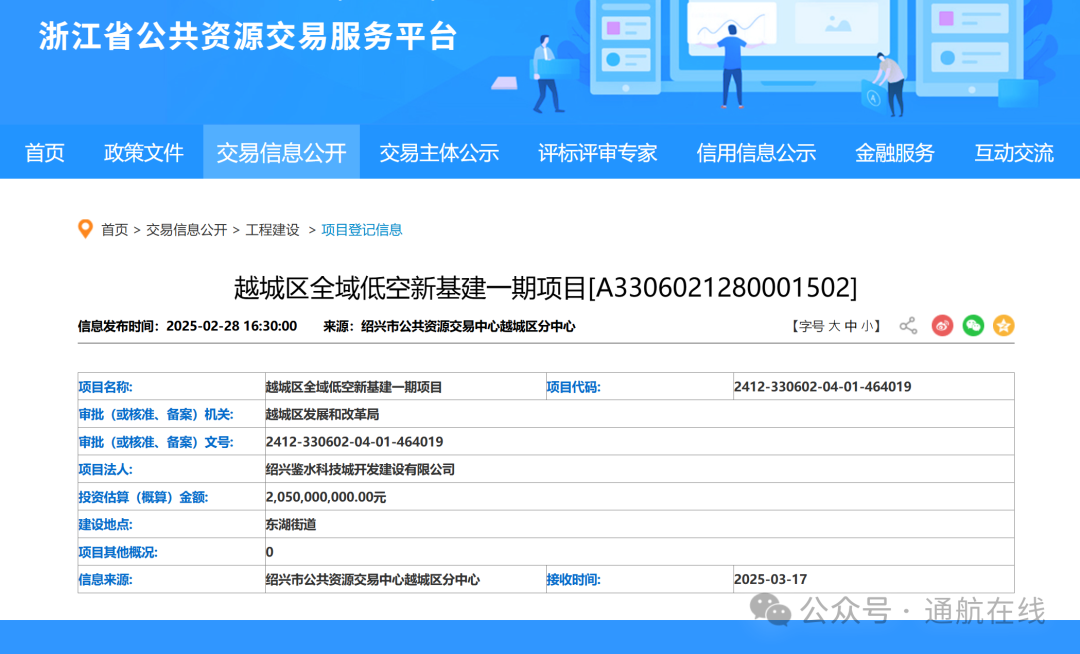The image size is (1080, 654).
Task: Set font size to 大
Action: [837, 325]
